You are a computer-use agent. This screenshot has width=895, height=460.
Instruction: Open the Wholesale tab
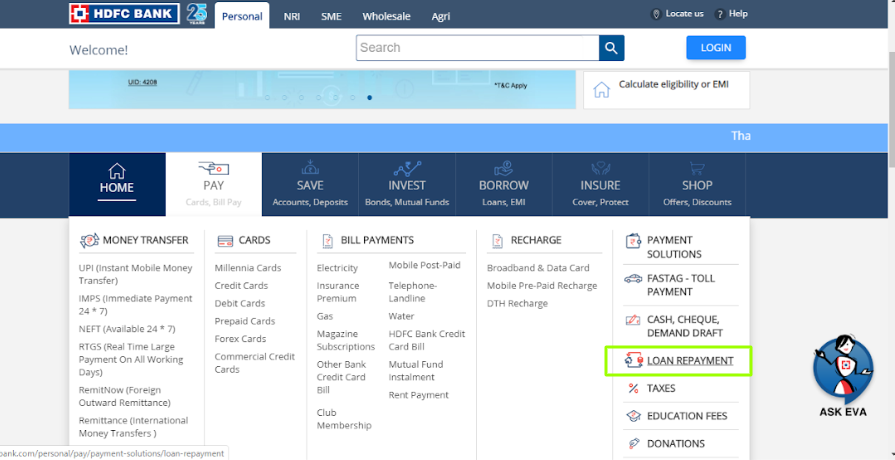[386, 17]
